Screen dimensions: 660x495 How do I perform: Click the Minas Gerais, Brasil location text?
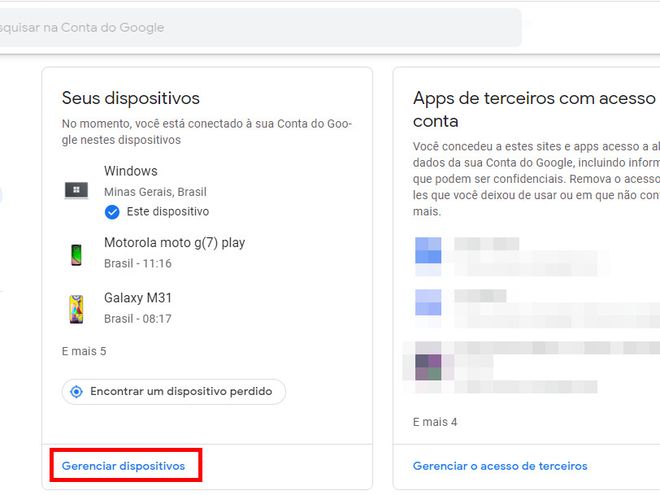pos(155,192)
